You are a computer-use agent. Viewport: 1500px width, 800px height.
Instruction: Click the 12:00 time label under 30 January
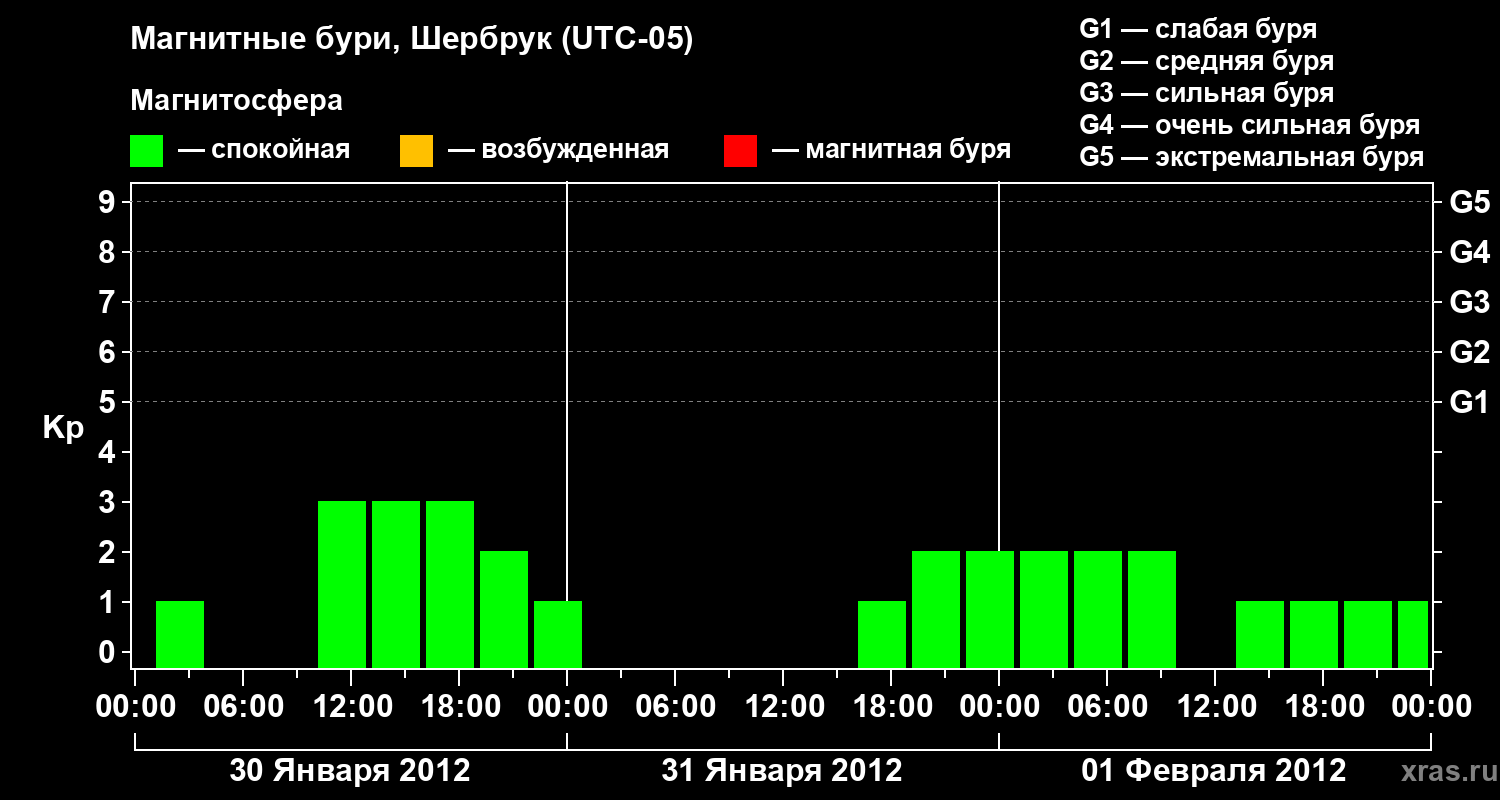[351, 707]
